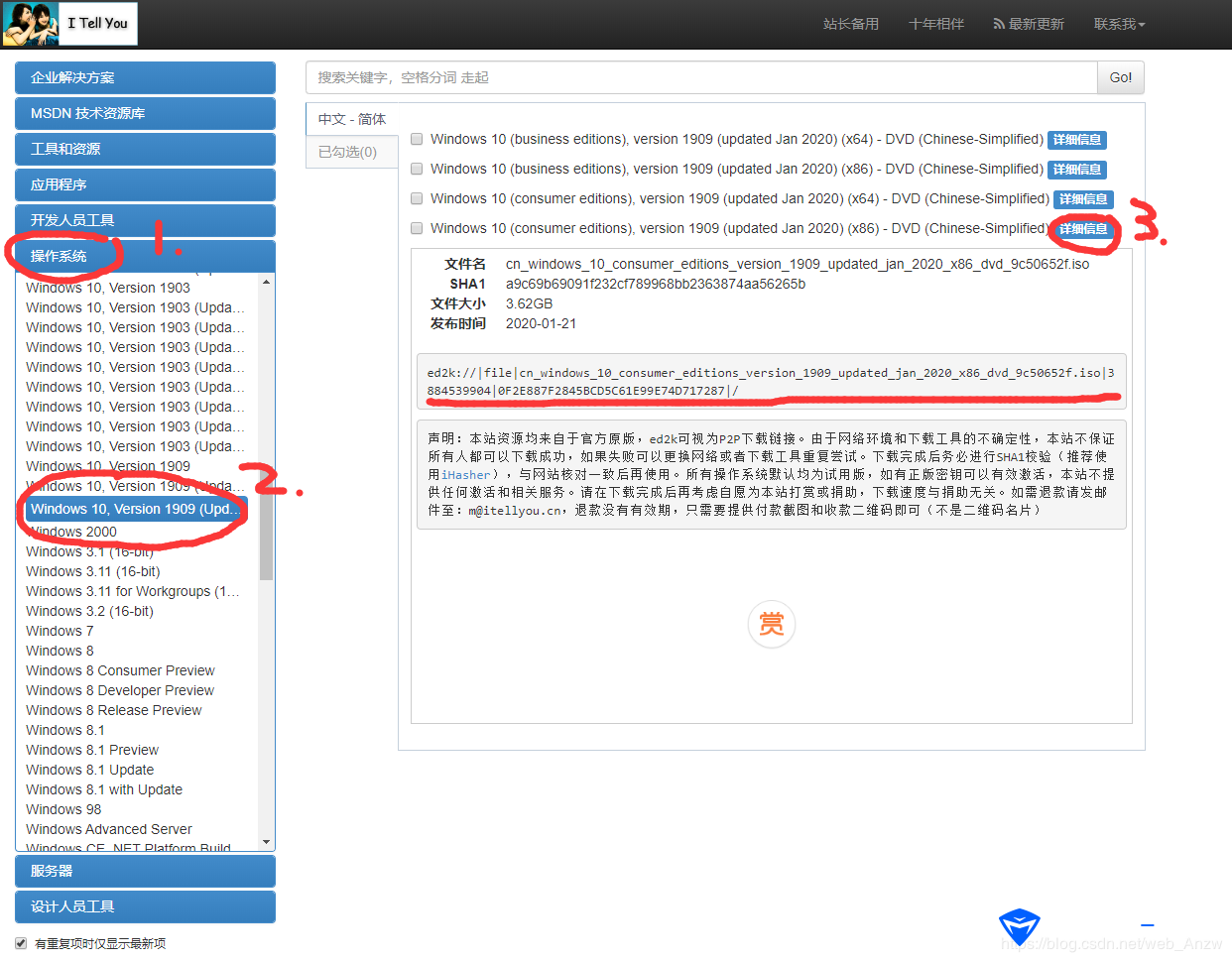
Task: Select the highlighted Windows 10, Version 1909 entry
Action: (137, 509)
